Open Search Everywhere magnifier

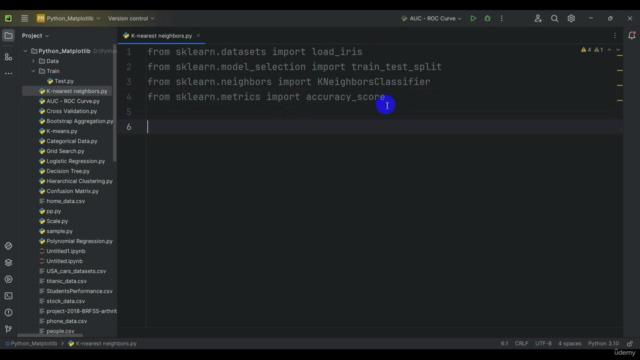554,18
